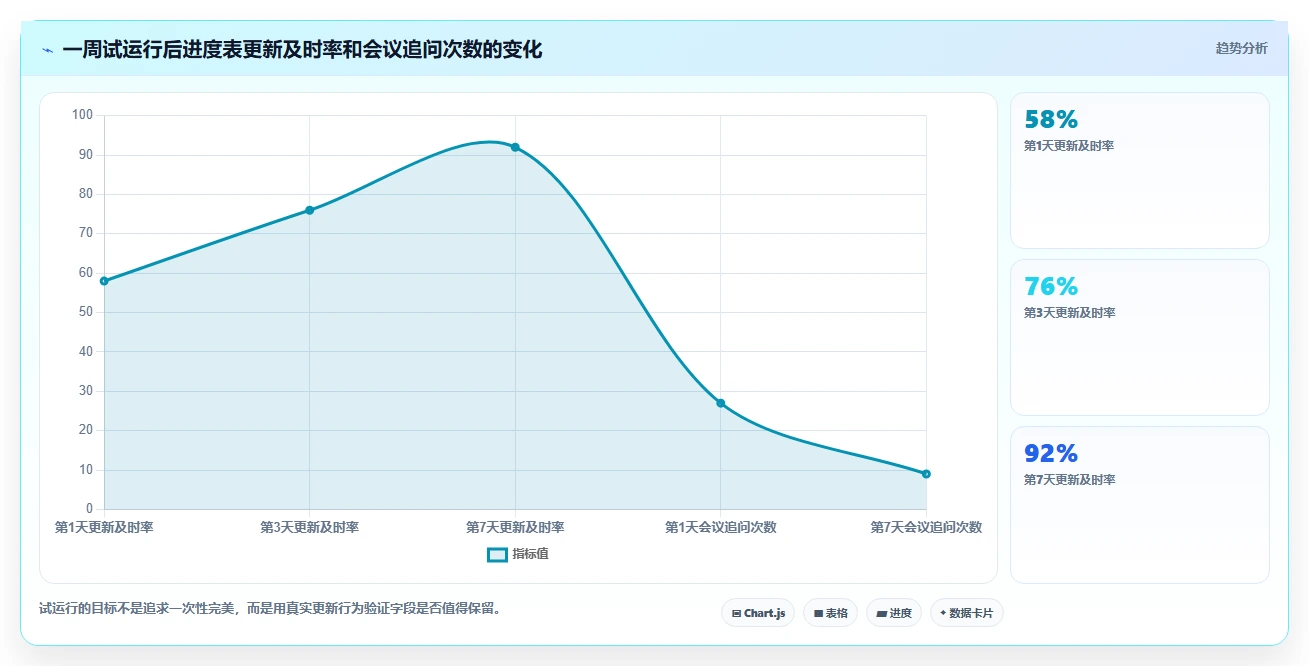Viewport: 1309px width, 666px height.
Task: Click the card label 第7天更新及时率
Action: coord(1069,480)
